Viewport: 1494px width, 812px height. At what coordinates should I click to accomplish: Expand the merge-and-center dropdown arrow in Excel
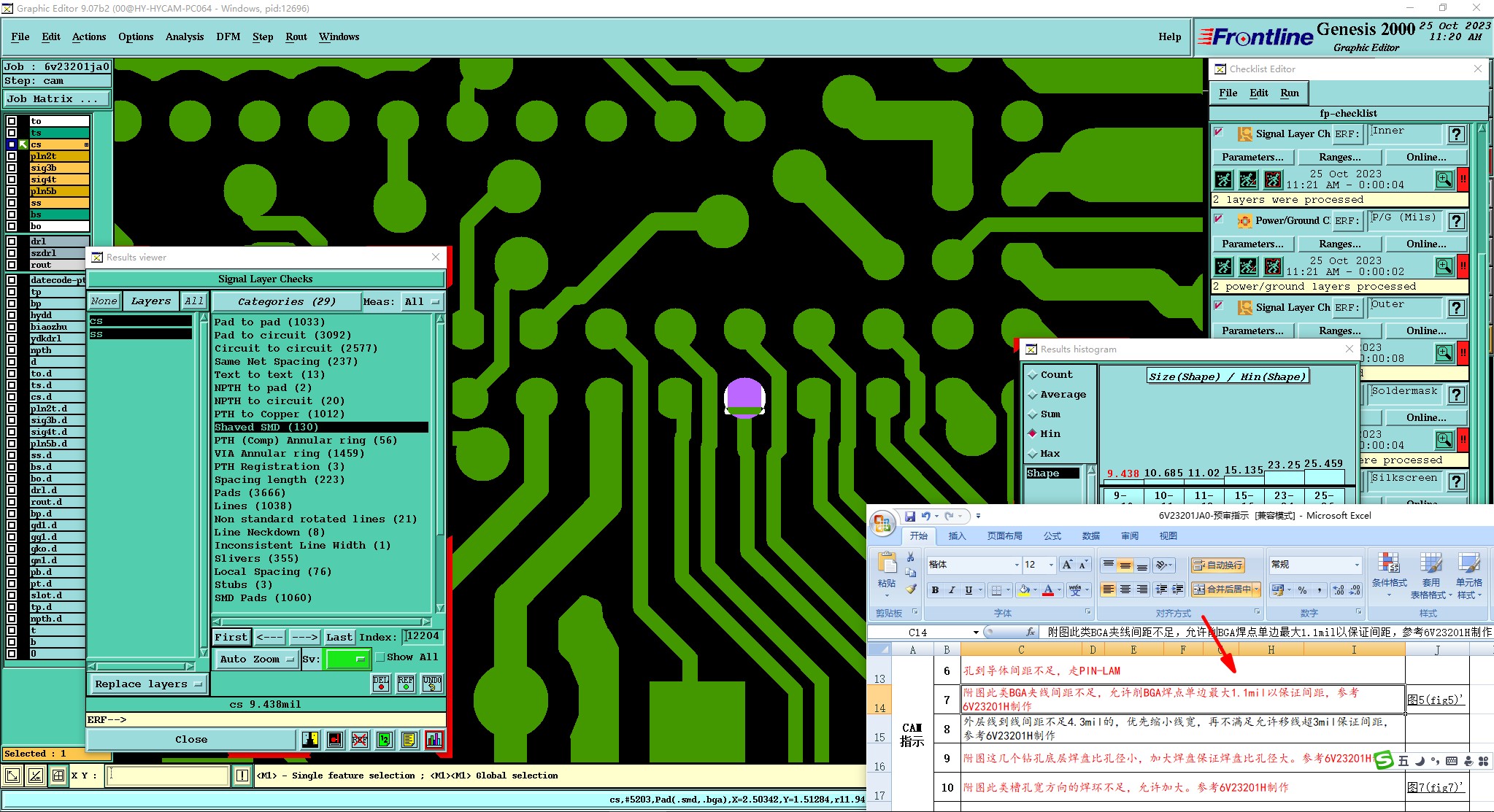[x=1256, y=589]
